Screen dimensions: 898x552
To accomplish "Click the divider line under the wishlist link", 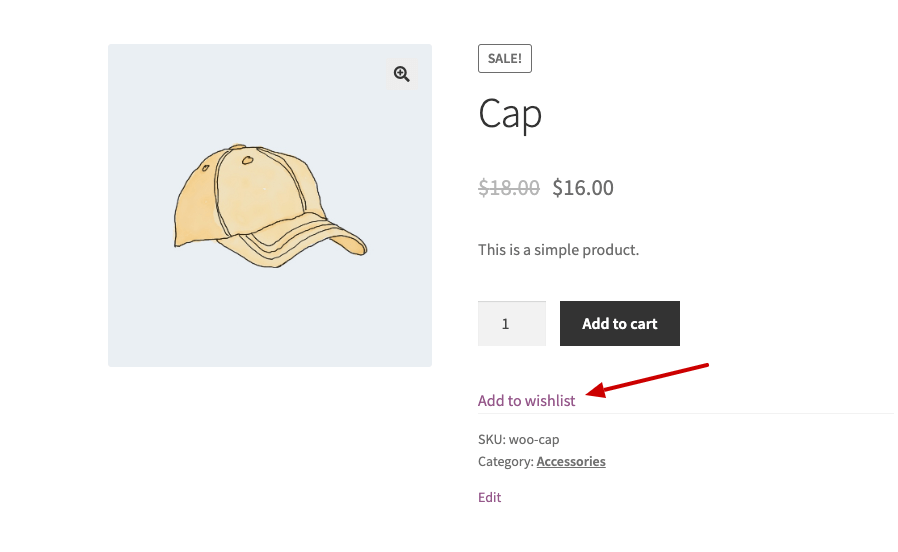I will coord(686,413).
